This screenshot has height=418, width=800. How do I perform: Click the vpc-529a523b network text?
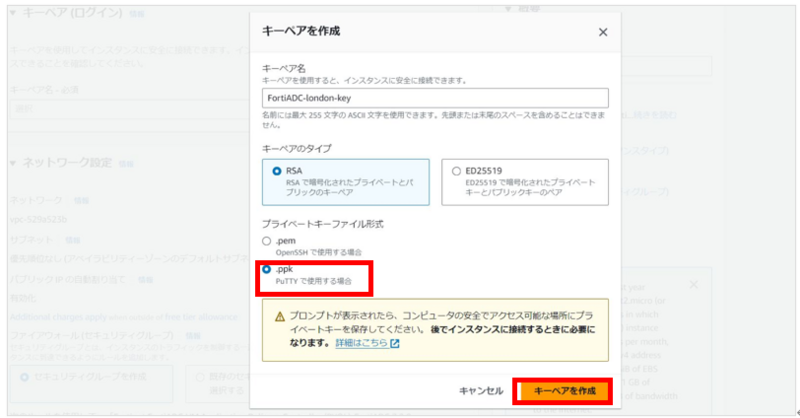pyautogui.click(x=38, y=219)
